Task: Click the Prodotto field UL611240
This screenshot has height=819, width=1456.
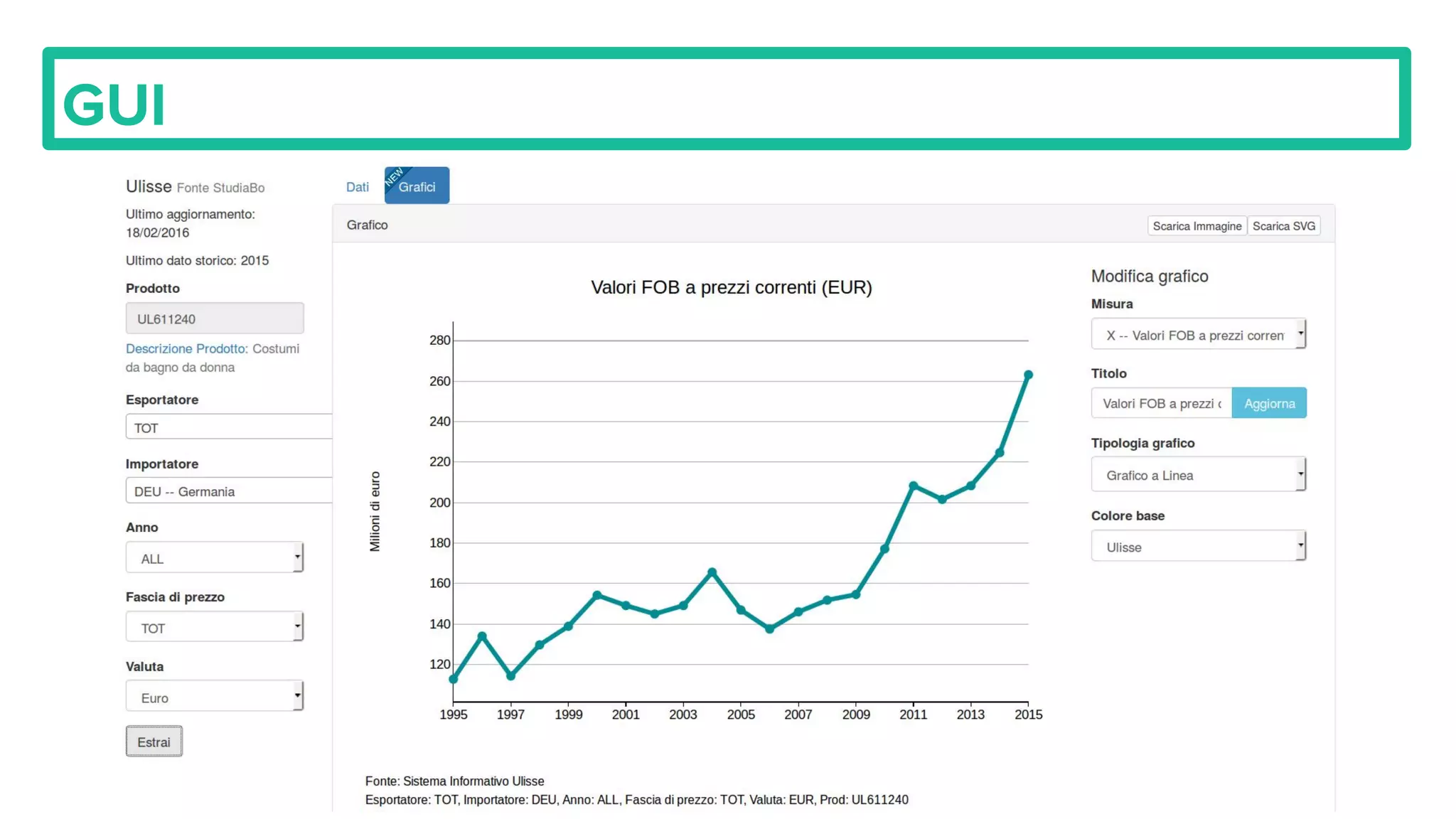Action: coord(214,318)
